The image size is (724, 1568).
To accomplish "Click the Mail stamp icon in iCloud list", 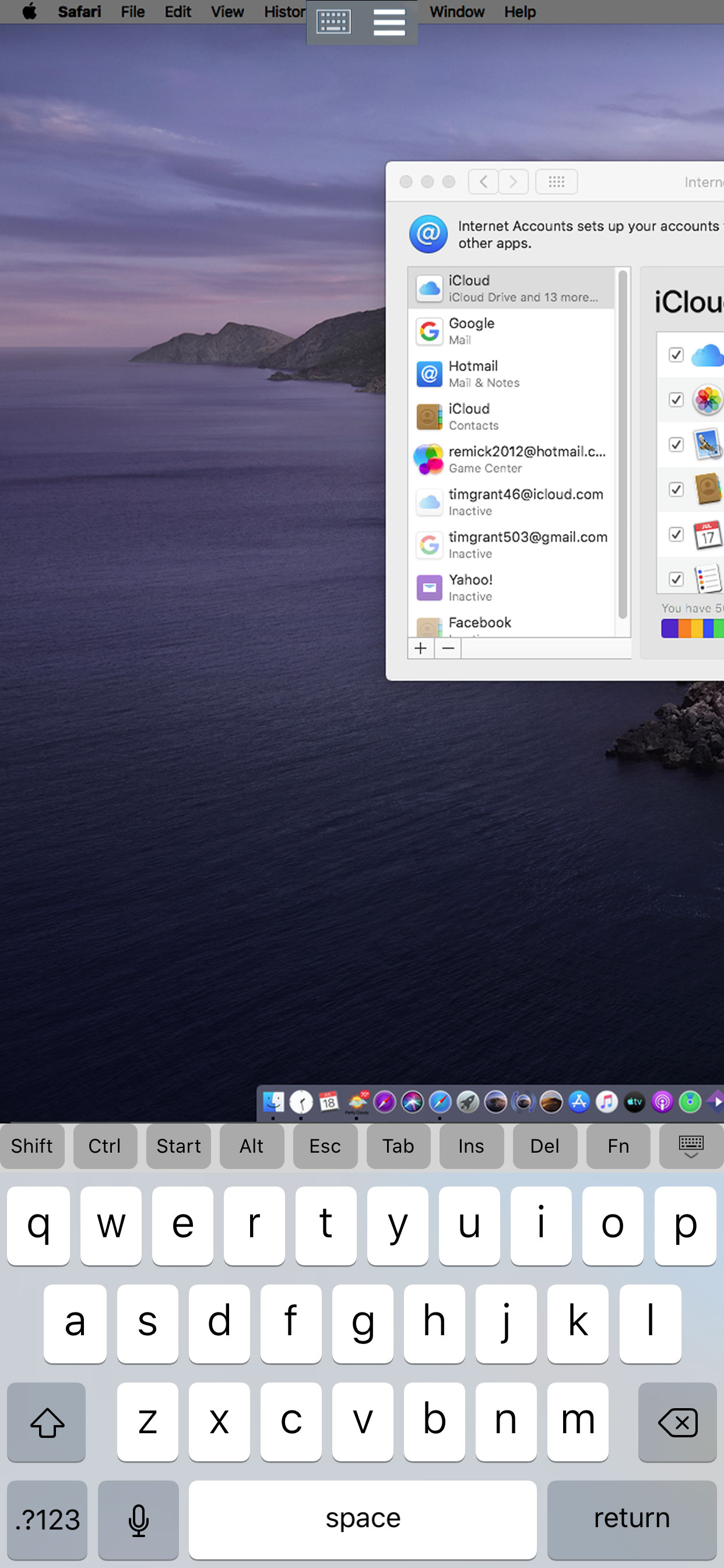I will tap(708, 445).
